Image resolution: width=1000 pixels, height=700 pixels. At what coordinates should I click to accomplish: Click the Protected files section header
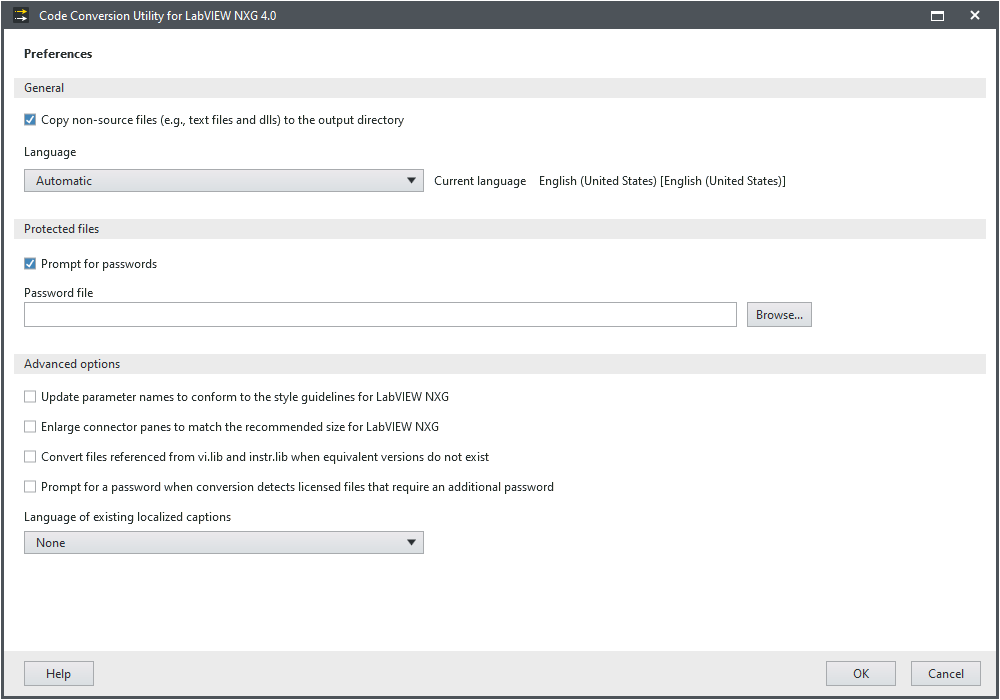(500, 229)
